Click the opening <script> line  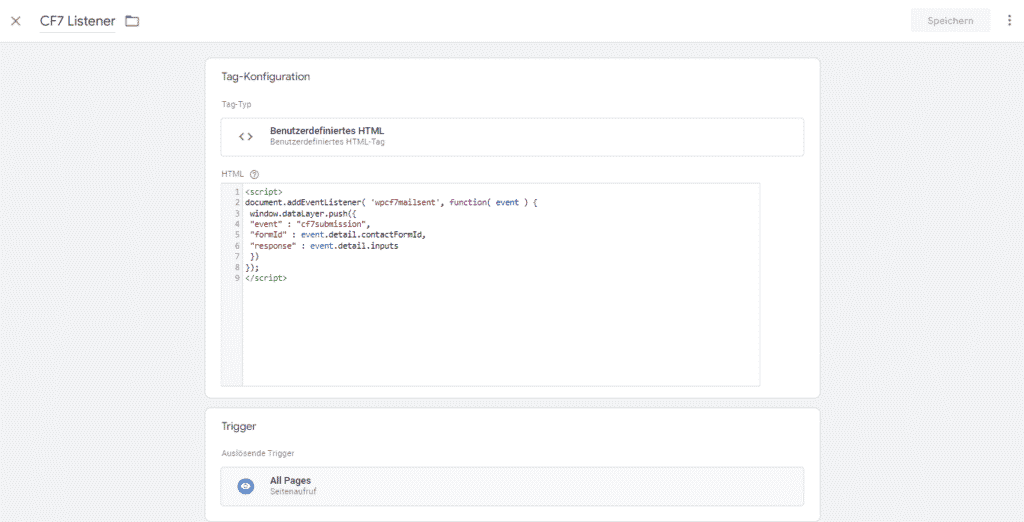tap(263, 192)
